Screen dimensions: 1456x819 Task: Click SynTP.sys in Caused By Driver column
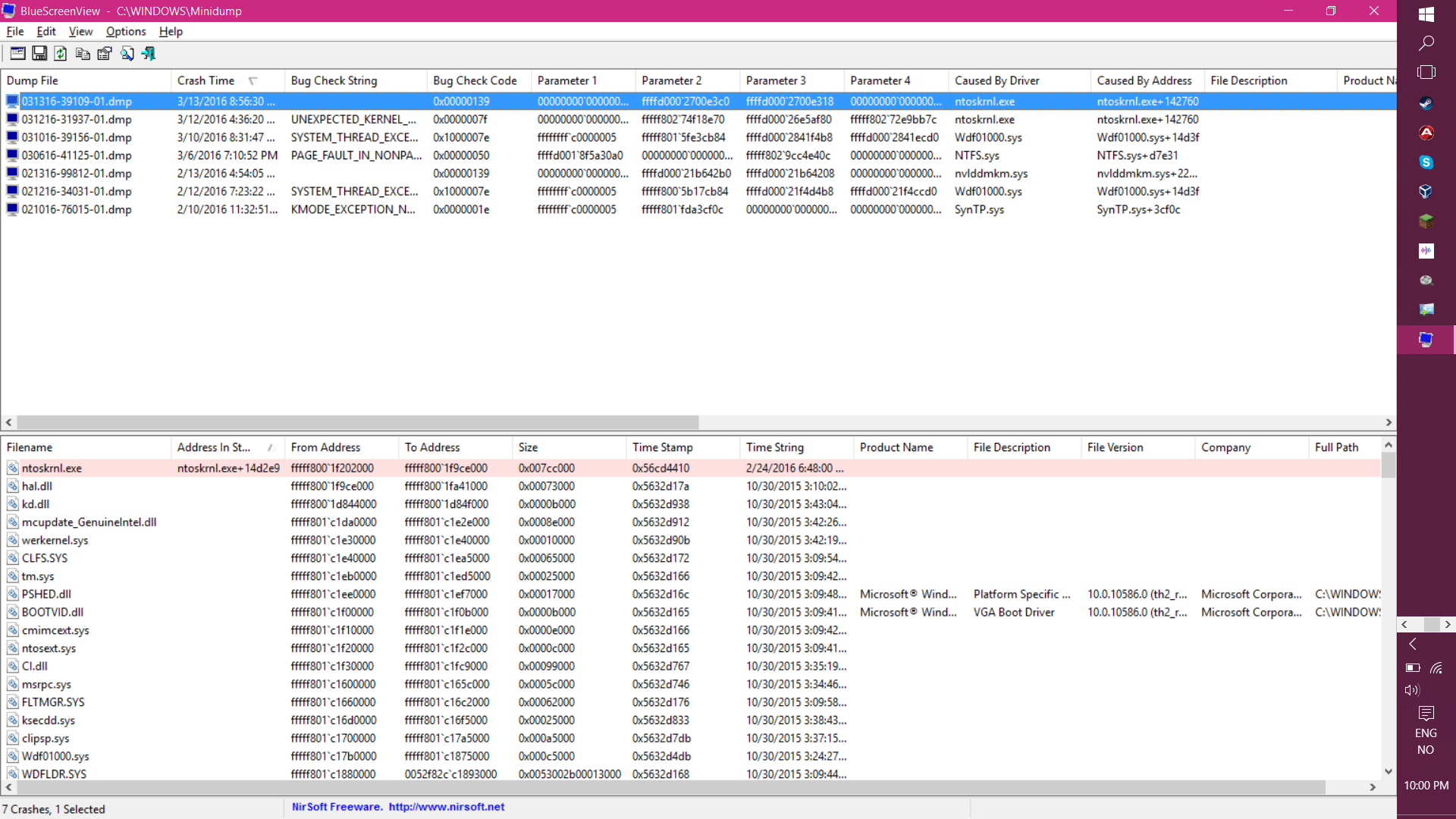(x=979, y=210)
